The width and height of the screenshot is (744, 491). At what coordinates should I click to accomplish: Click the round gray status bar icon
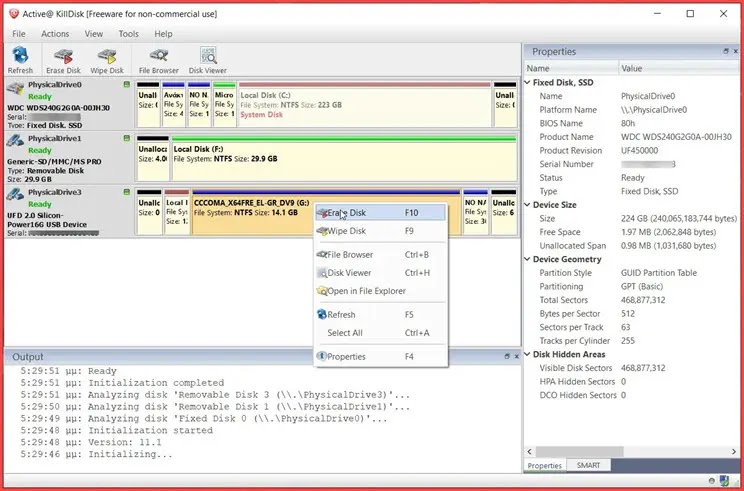(x=712, y=481)
